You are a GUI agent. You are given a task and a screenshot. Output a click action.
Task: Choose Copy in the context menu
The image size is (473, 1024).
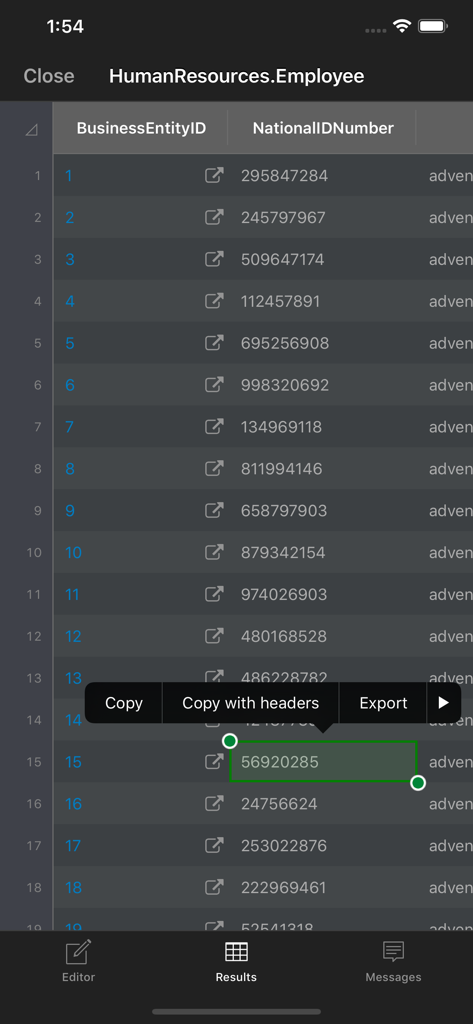pyautogui.click(x=123, y=703)
